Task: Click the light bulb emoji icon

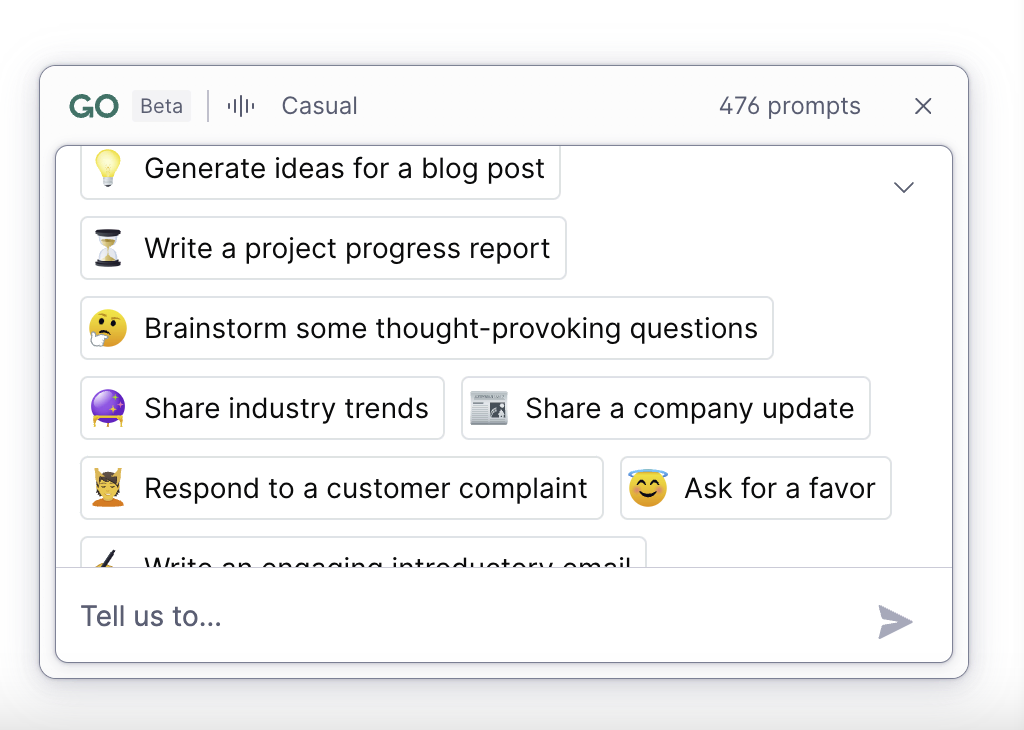Action: [108, 168]
